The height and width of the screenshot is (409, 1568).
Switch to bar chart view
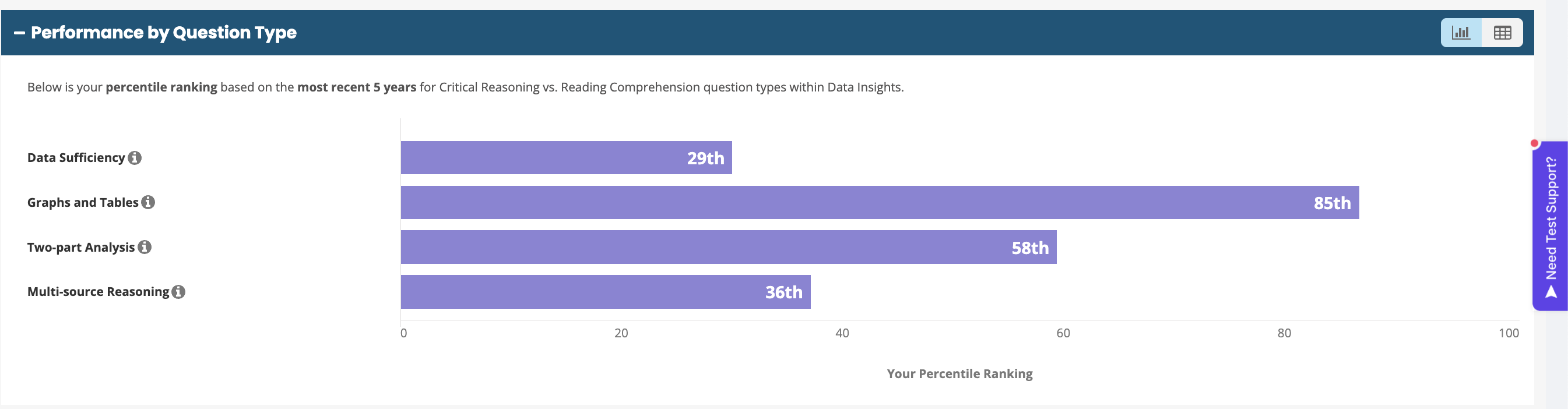pyautogui.click(x=1461, y=33)
